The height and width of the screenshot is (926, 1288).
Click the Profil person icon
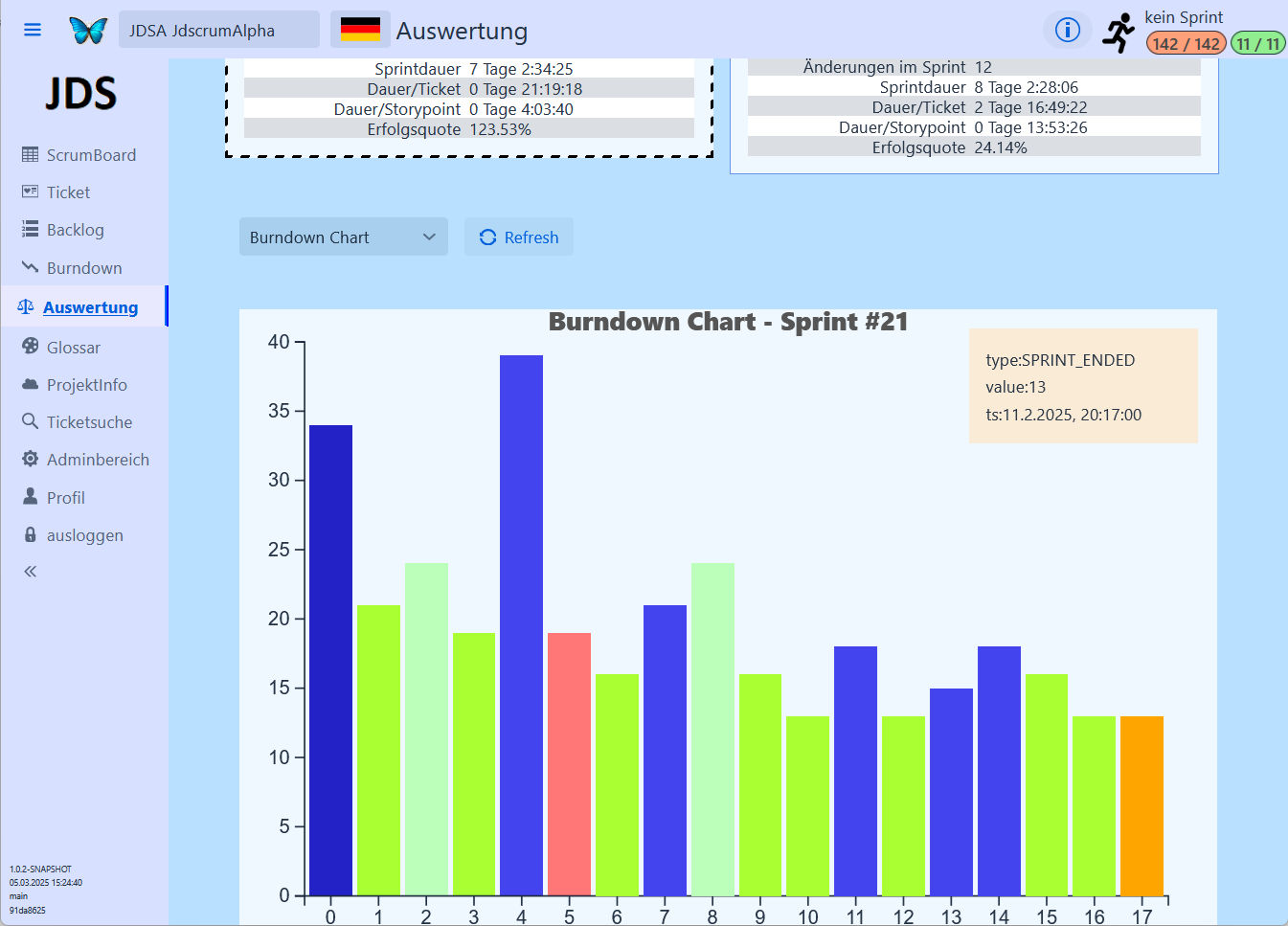[x=31, y=497]
